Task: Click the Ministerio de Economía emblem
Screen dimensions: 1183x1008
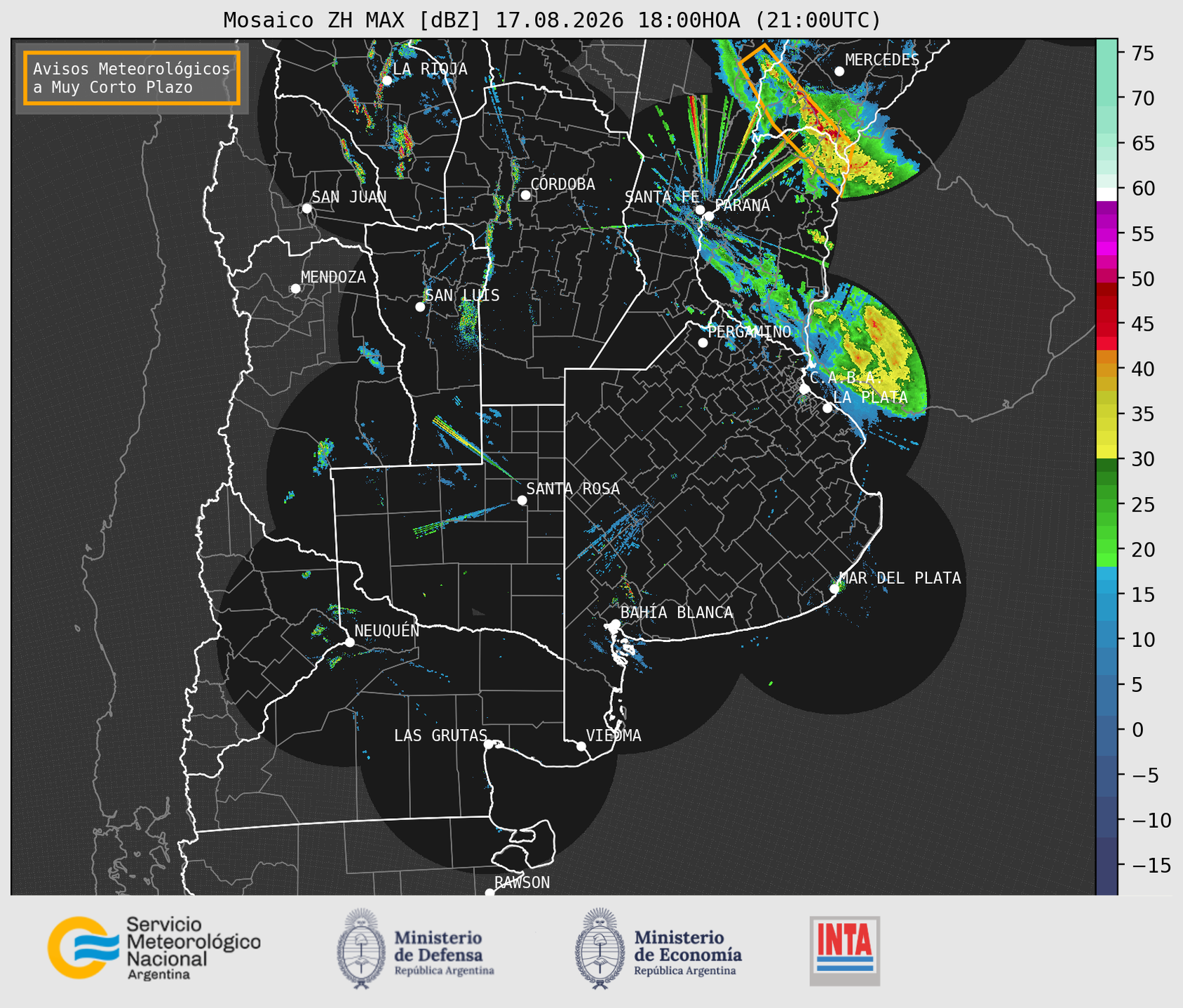Action: click(x=600, y=948)
